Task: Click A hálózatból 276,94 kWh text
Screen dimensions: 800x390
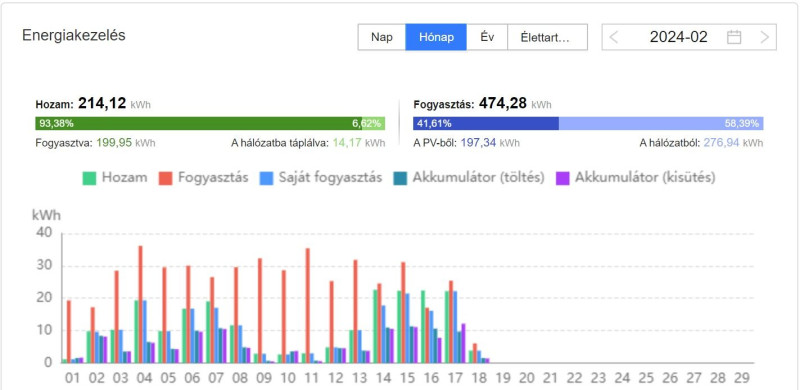Action: click(702, 143)
